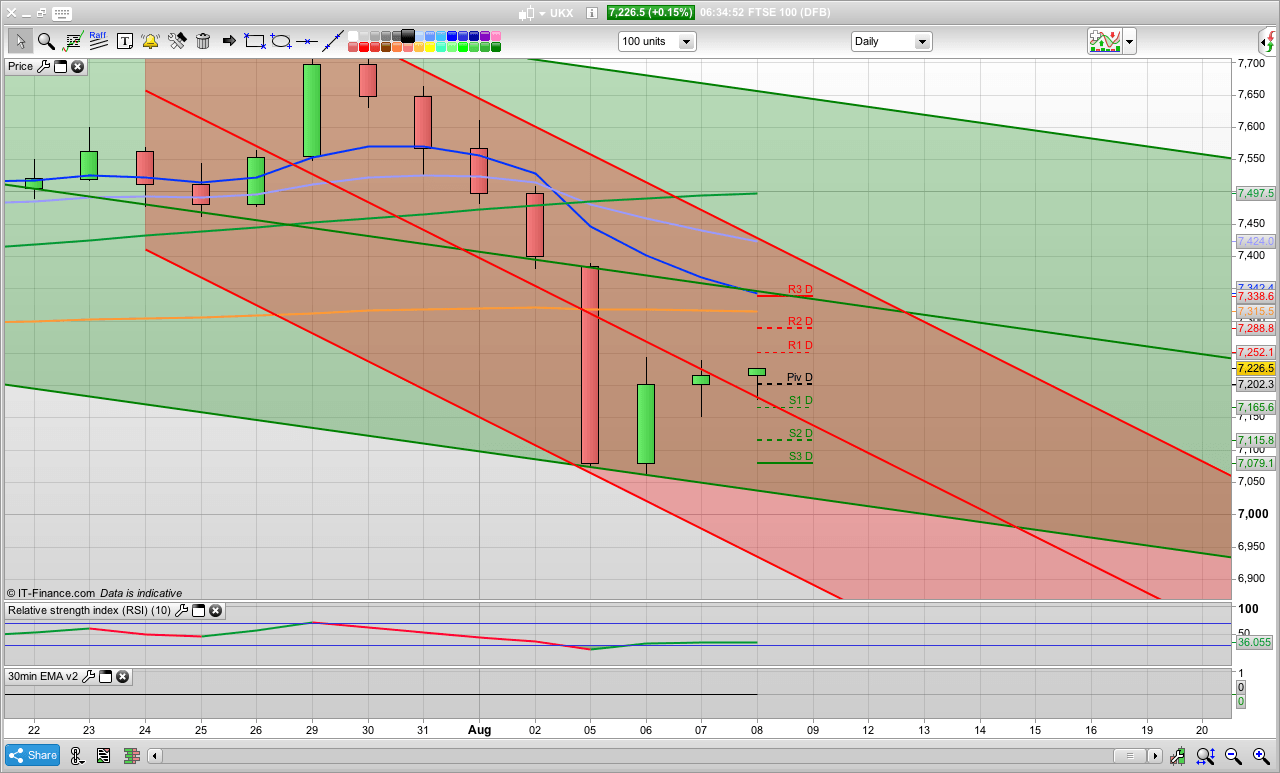This screenshot has height=773, width=1280.
Task: Click the scrollbar left arrow
Action: [x=153, y=756]
